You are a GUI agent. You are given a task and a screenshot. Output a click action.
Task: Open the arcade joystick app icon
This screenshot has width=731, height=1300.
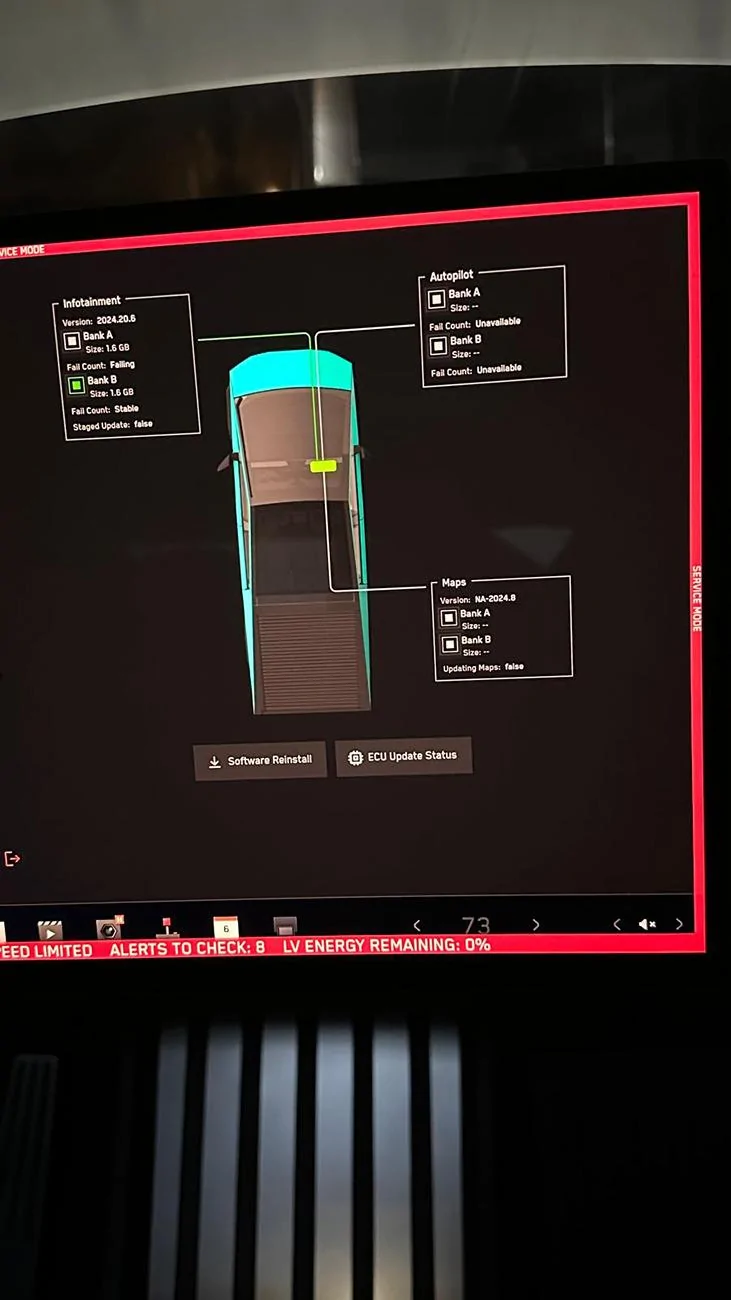point(167,927)
